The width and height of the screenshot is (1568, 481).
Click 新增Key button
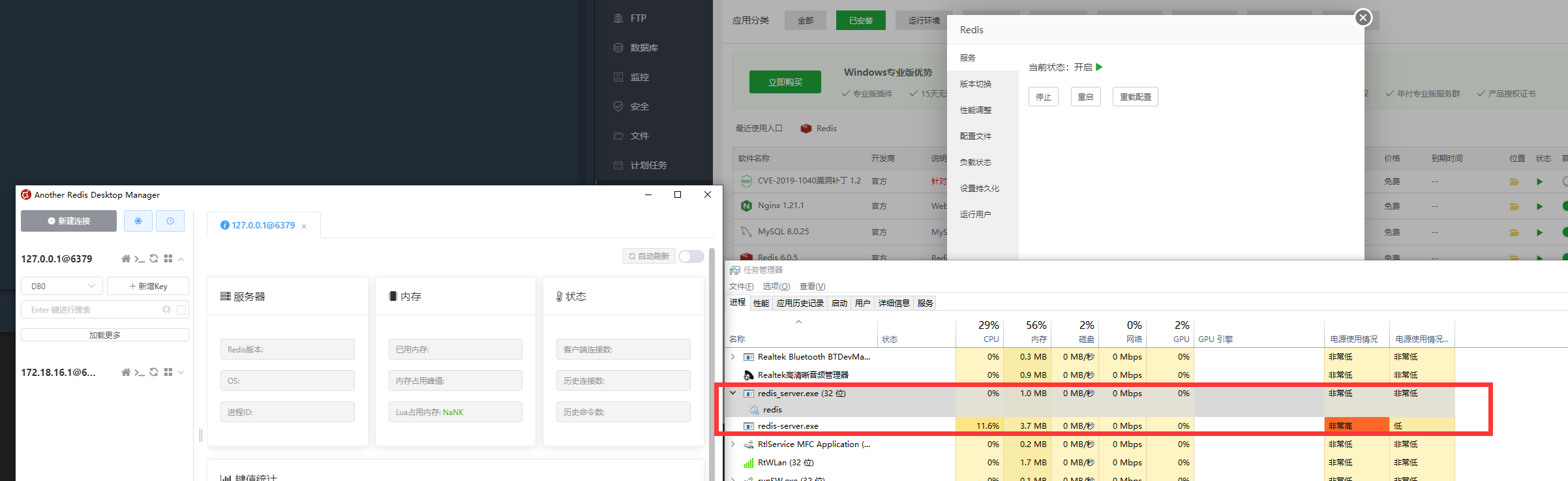coord(148,286)
